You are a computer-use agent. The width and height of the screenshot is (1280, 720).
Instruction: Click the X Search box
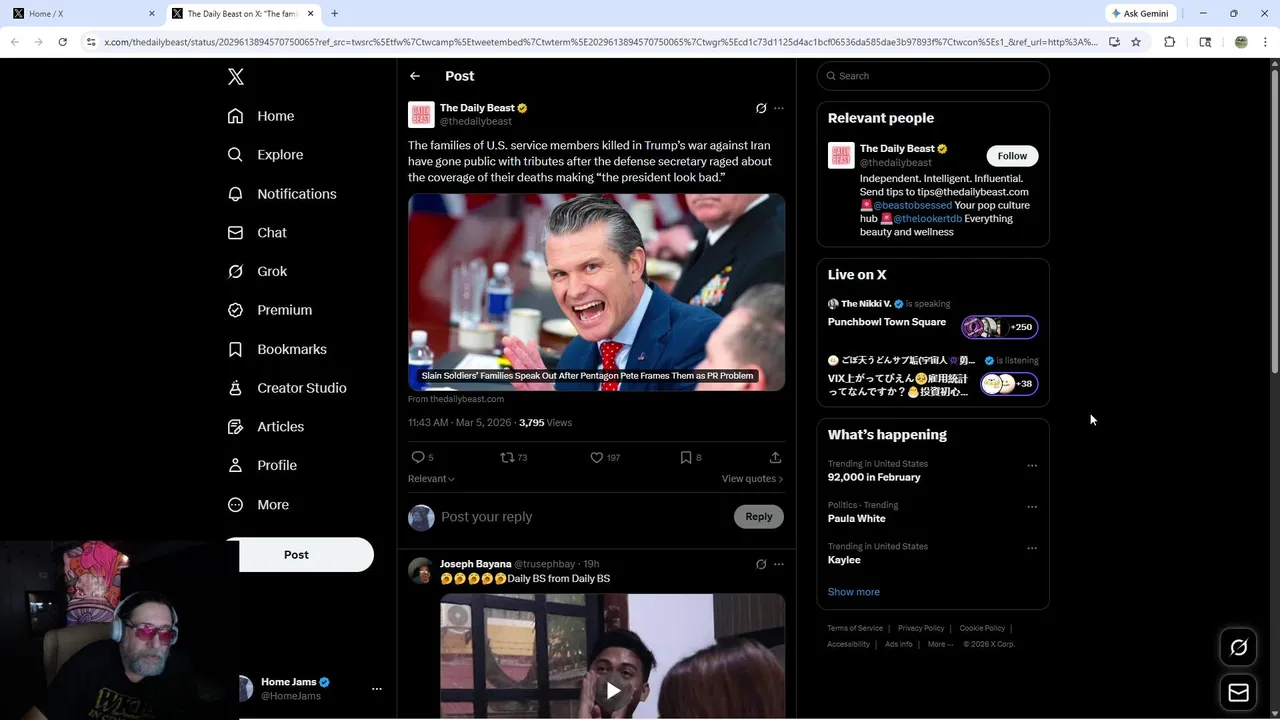(x=933, y=76)
